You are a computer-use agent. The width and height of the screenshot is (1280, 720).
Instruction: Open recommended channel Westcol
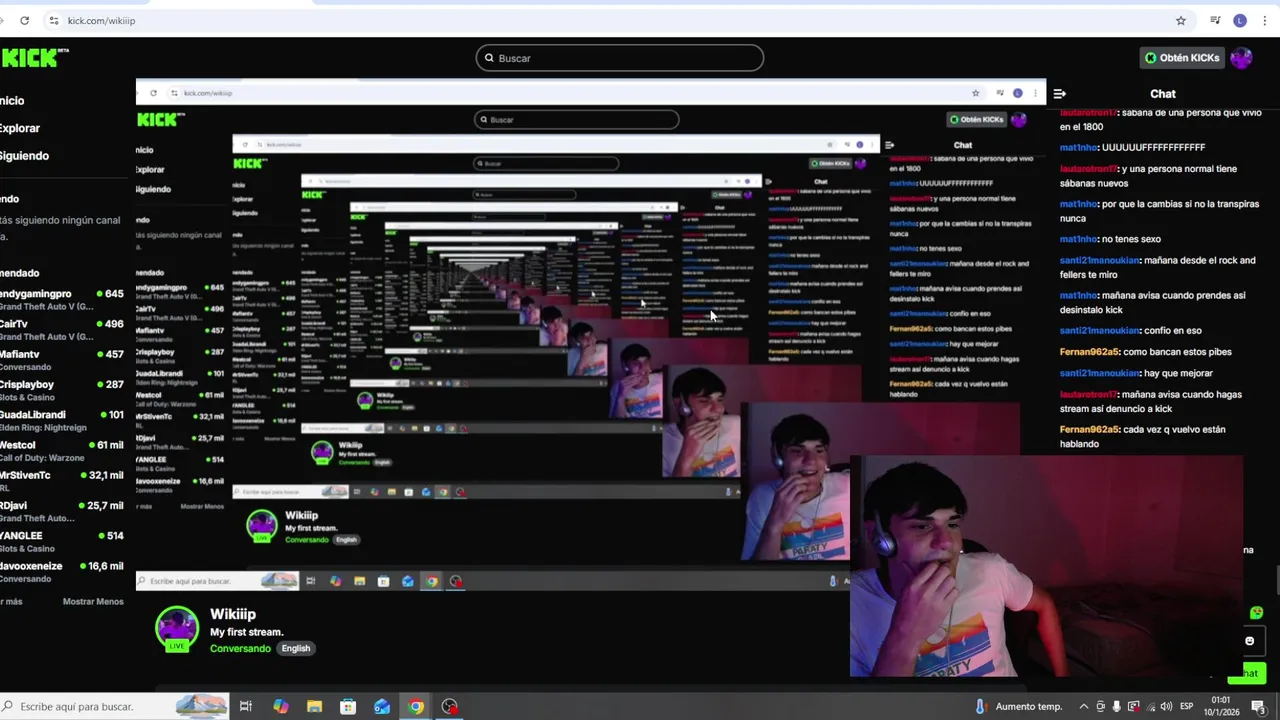(x=62, y=450)
